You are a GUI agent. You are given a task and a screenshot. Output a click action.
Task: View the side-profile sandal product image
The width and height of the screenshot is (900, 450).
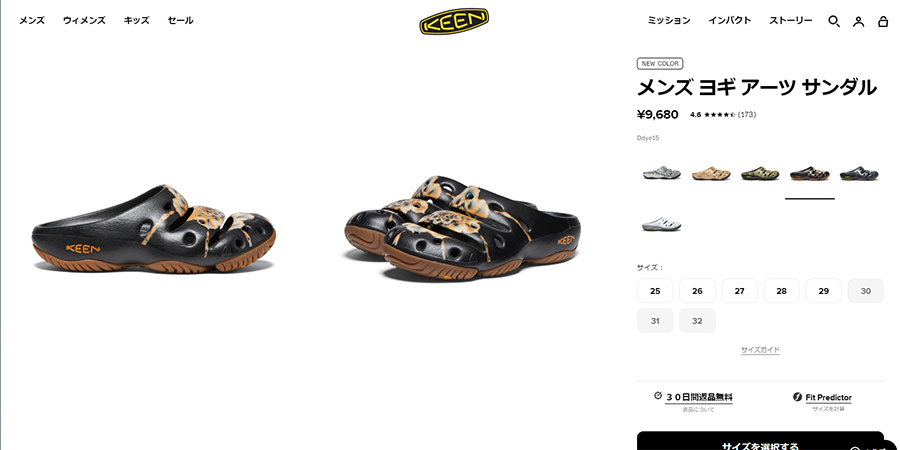[x=154, y=230]
